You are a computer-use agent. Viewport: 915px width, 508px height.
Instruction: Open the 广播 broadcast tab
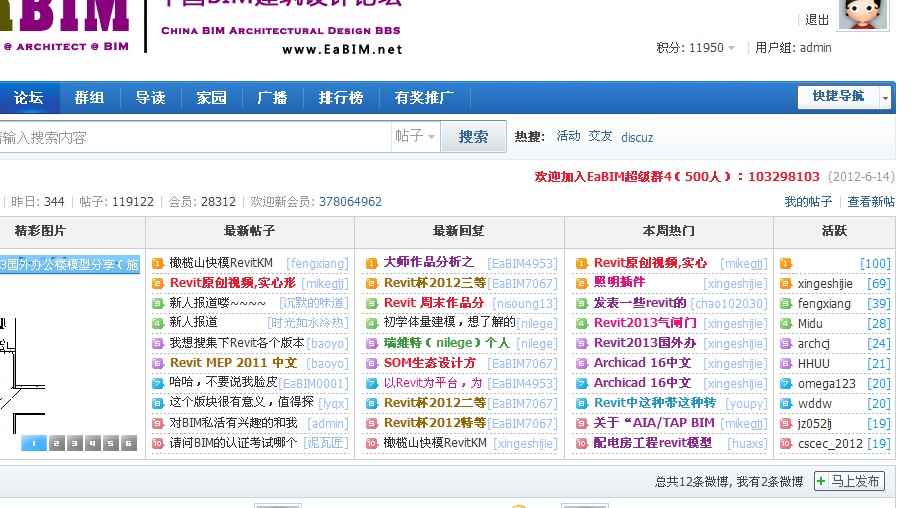click(x=272, y=97)
